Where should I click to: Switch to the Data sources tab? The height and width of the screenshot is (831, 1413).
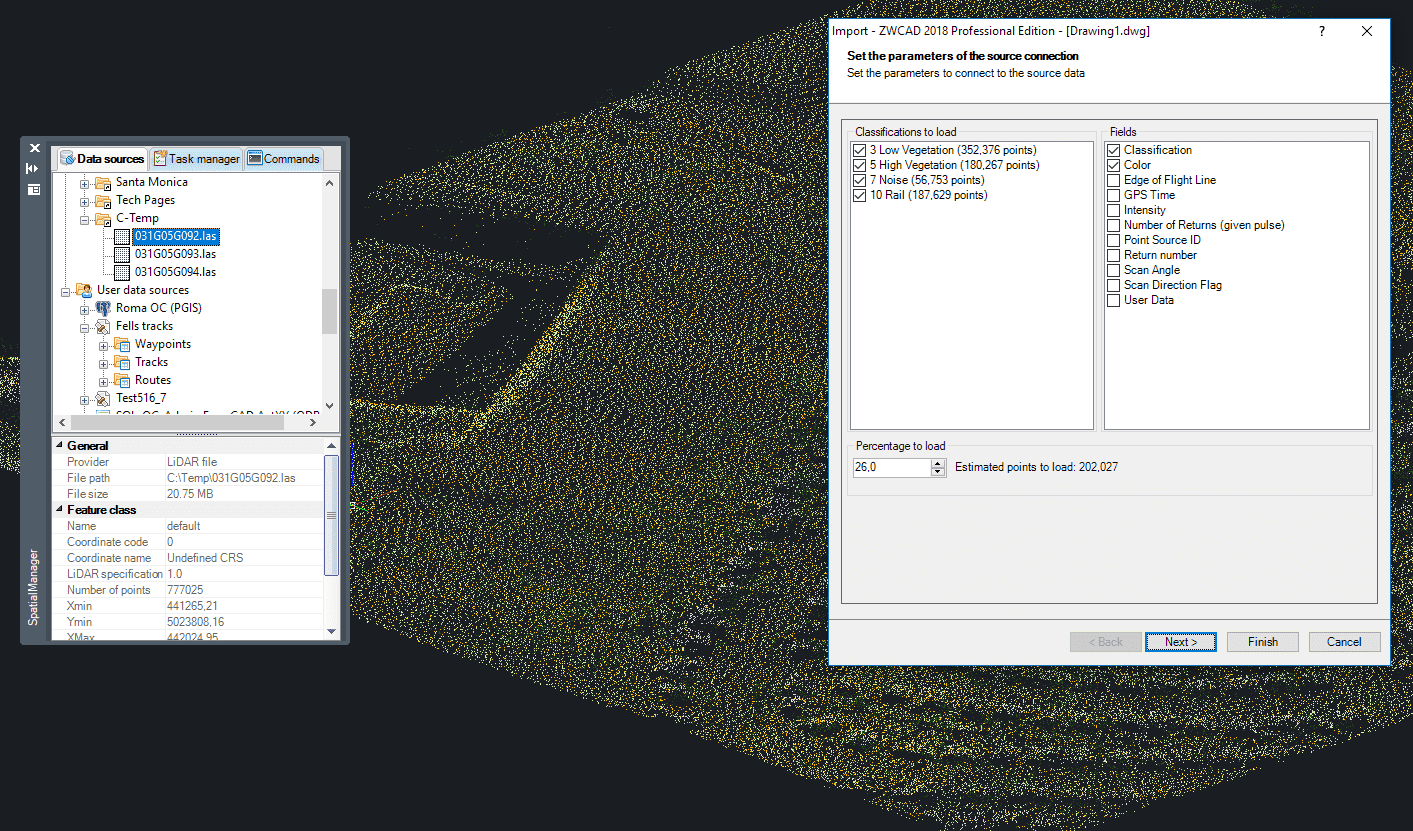pyautogui.click(x=101, y=159)
